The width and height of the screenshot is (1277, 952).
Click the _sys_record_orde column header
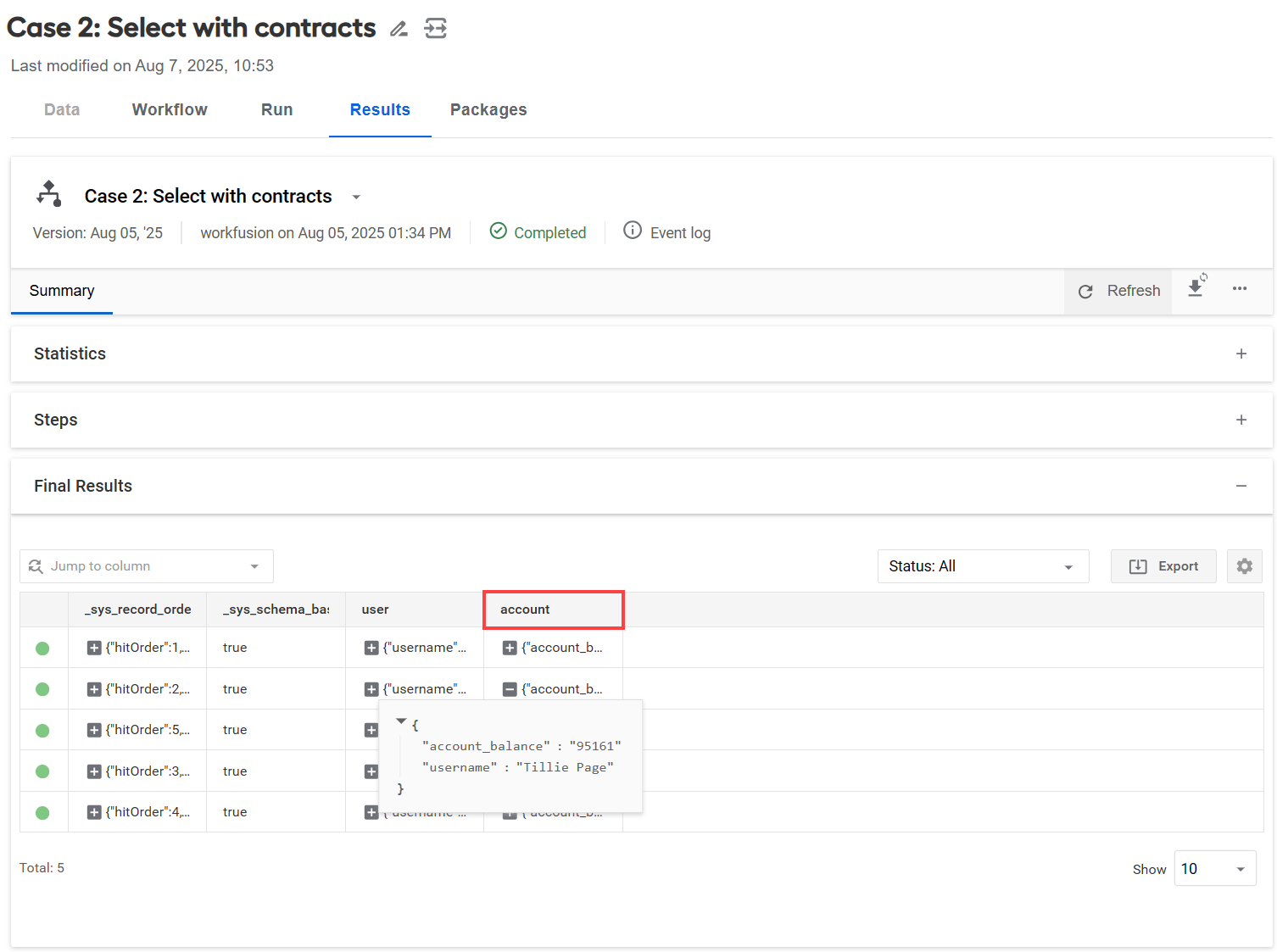click(x=138, y=610)
